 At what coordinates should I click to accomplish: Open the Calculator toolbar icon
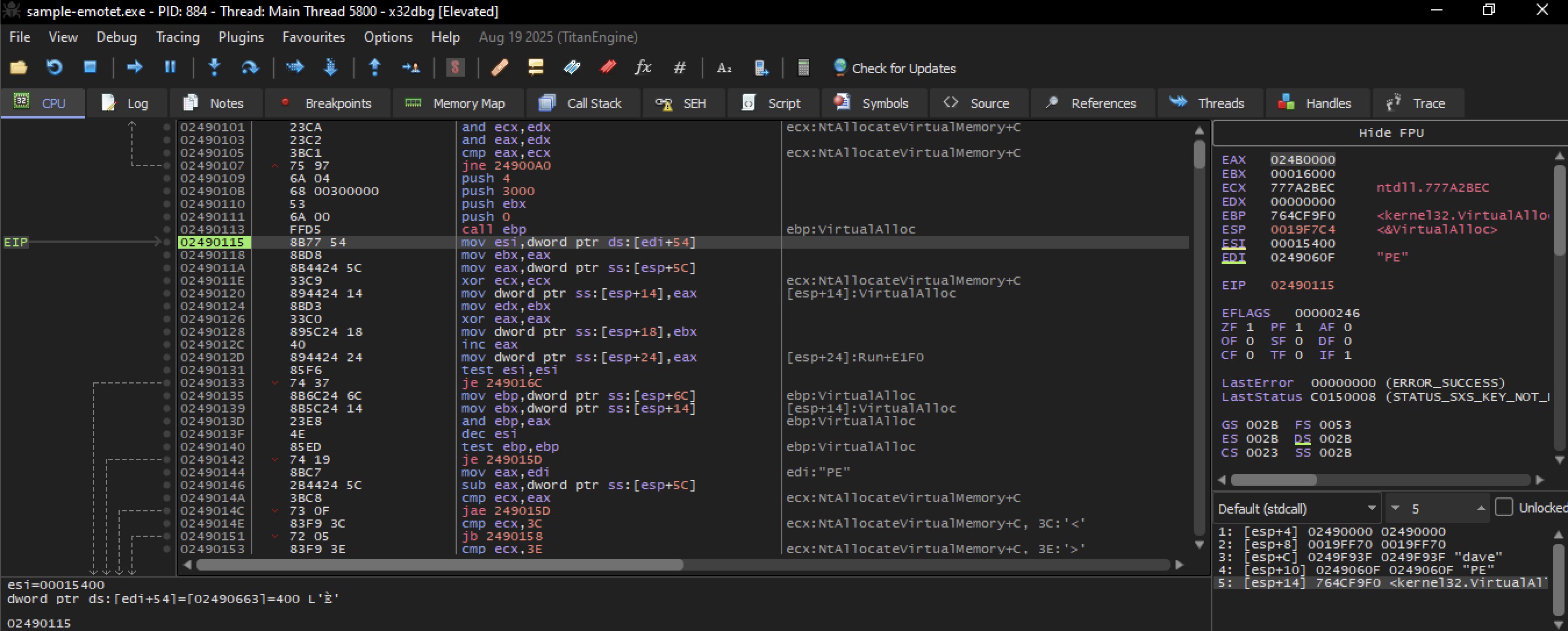coord(804,67)
